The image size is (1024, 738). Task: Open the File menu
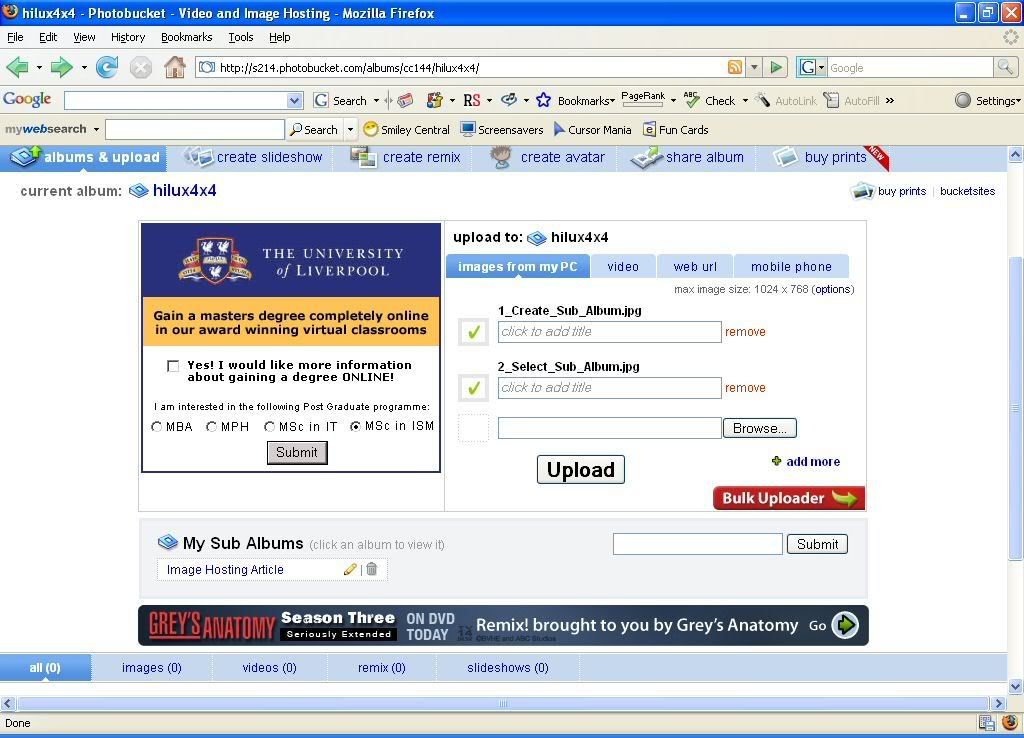[15, 37]
